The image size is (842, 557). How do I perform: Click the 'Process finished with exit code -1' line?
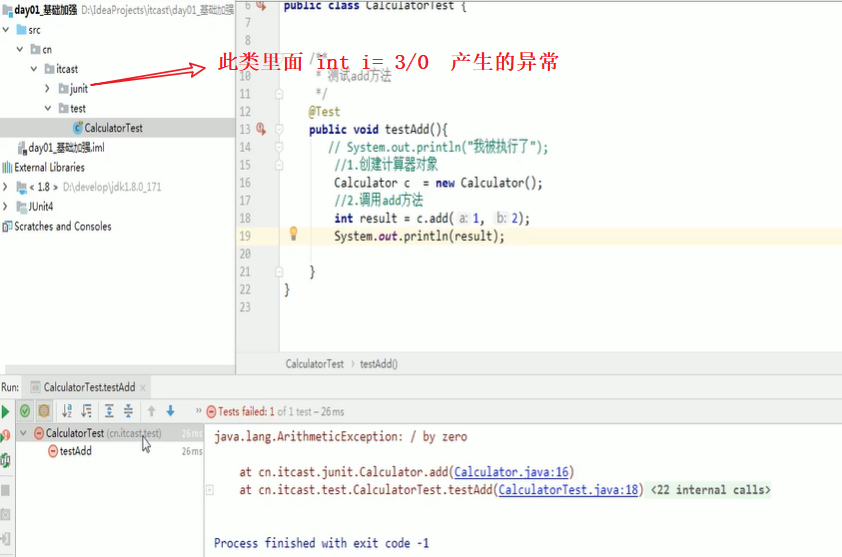coord(321,543)
